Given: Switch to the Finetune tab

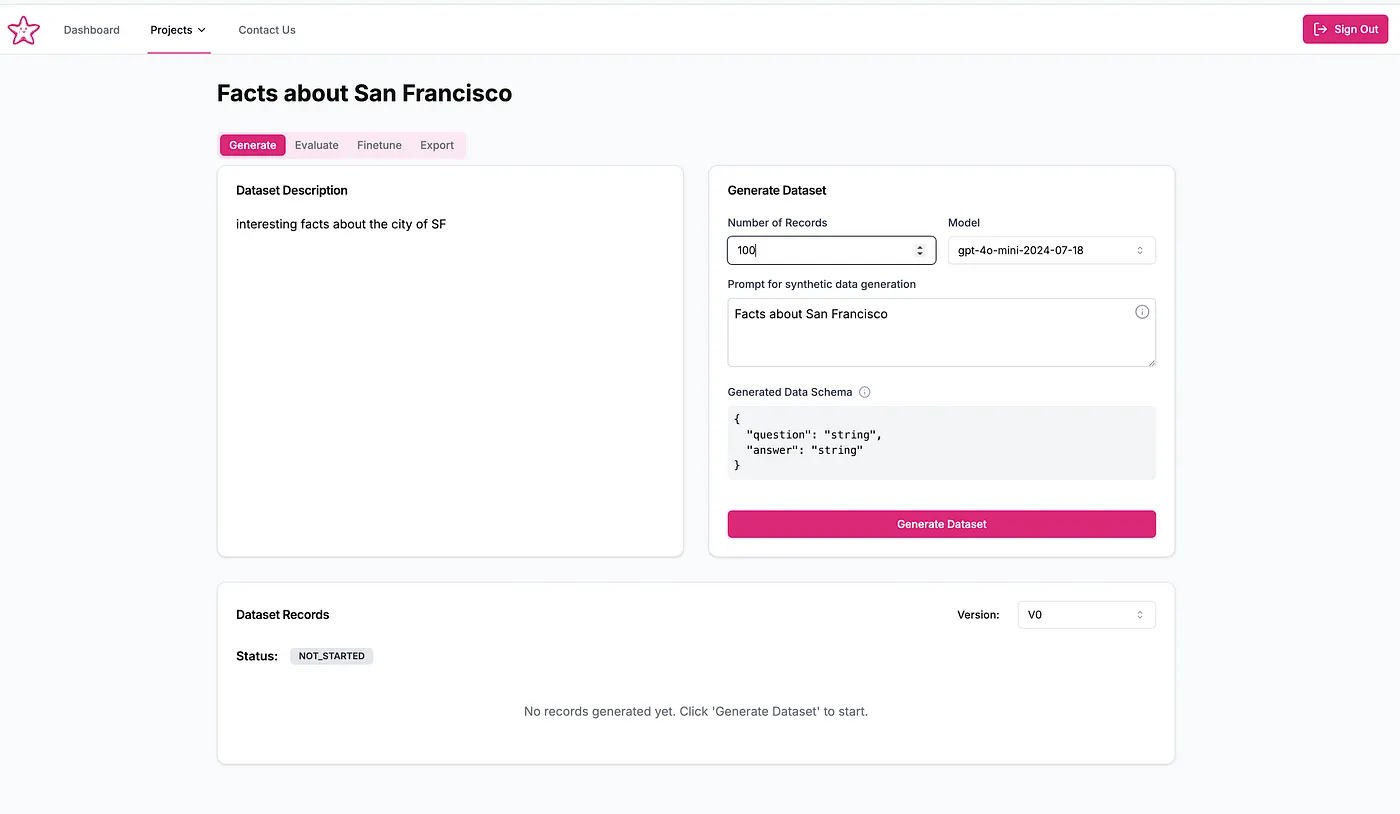Looking at the screenshot, I should 379,145.
